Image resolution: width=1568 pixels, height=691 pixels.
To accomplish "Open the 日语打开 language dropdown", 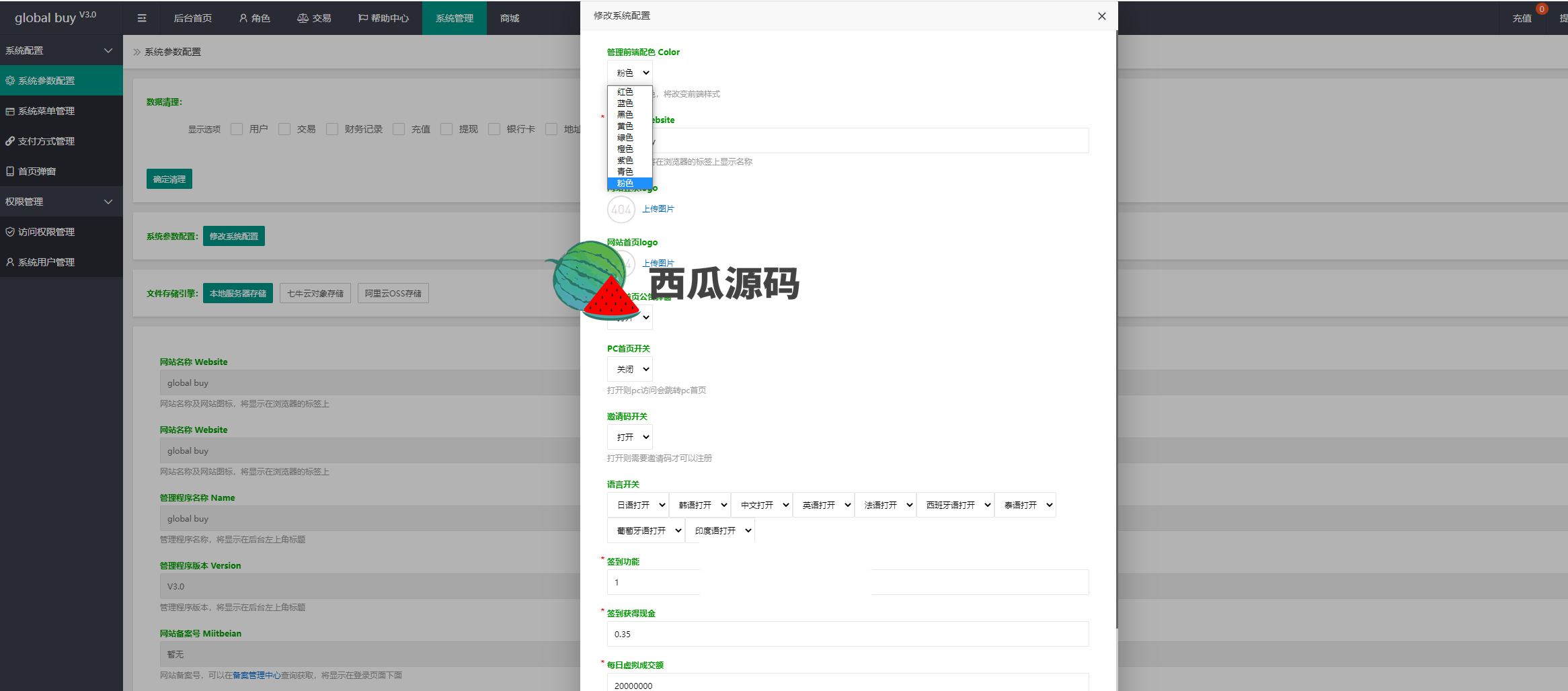I will coord(638,505).
